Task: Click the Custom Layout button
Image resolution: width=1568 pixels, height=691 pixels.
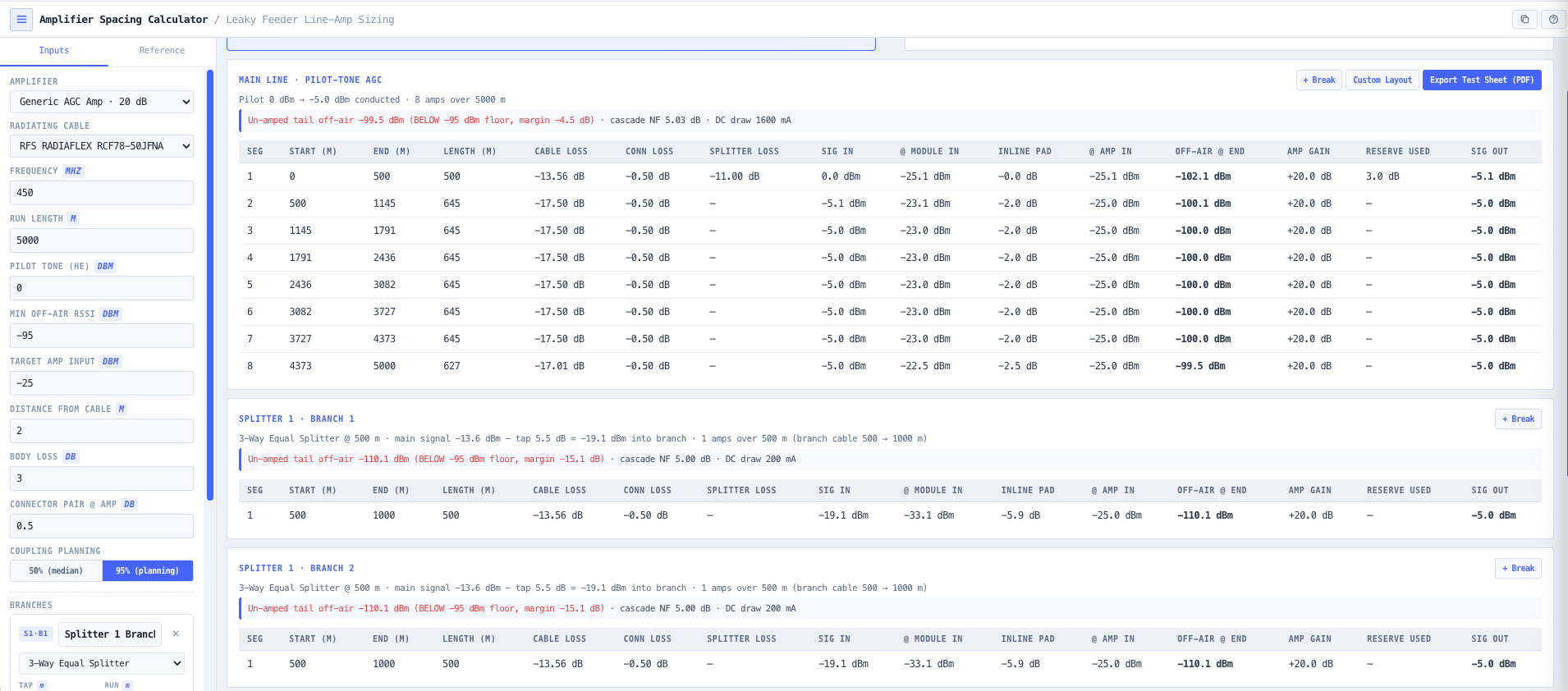Action: [1382, 80]
